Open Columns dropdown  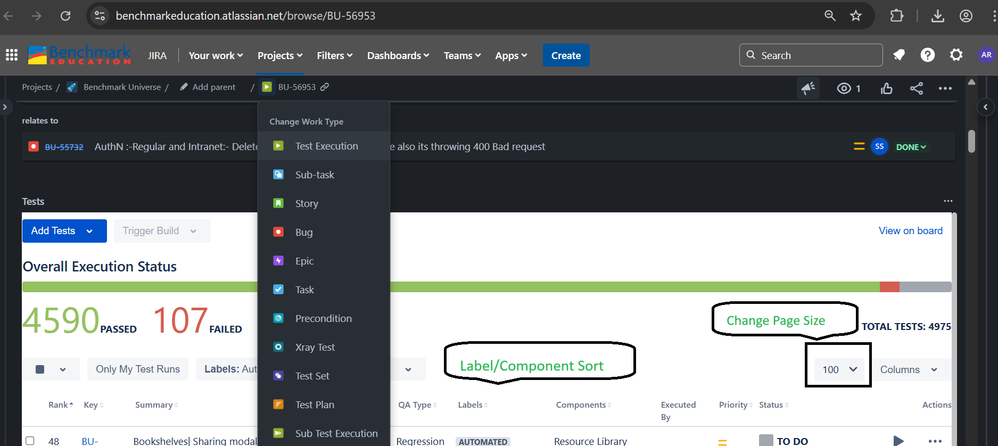911,370
